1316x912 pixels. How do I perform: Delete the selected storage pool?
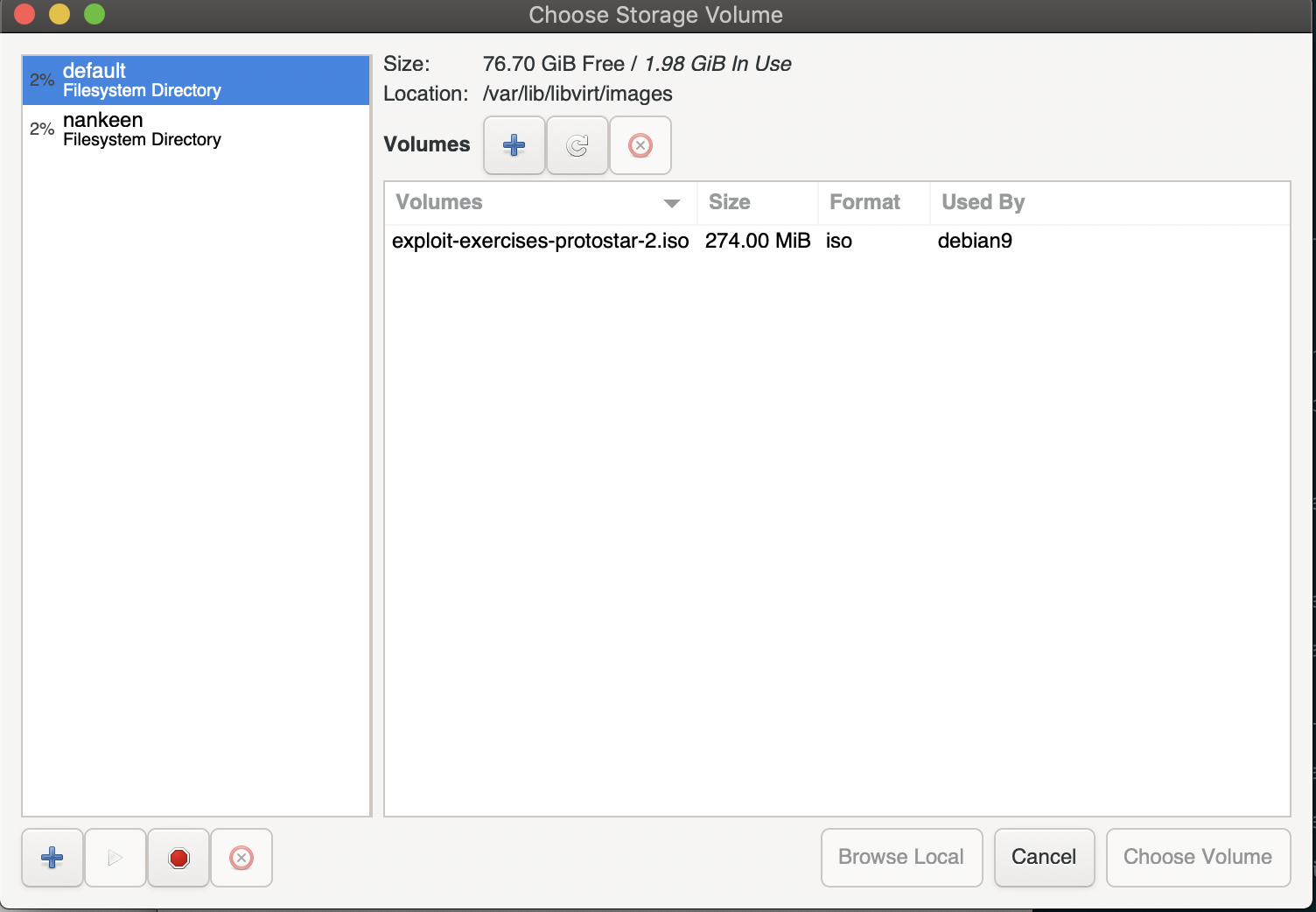point(241,858)
